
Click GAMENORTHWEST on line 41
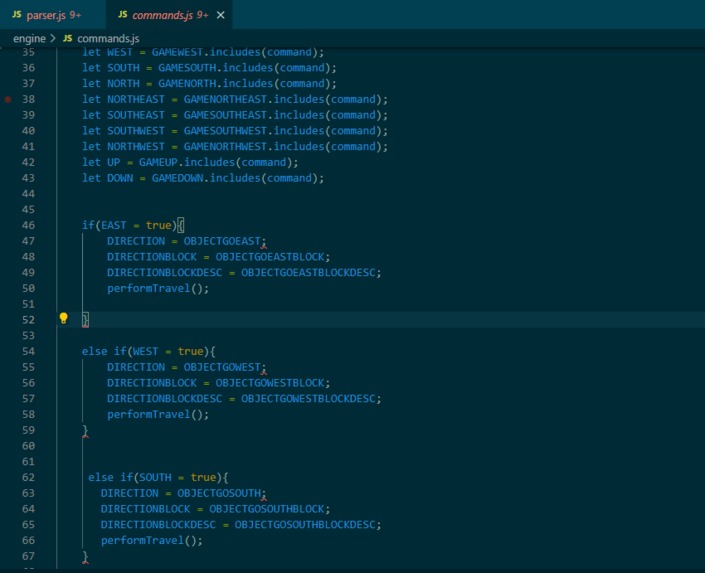pyautogui.click(x=225, y=147)
